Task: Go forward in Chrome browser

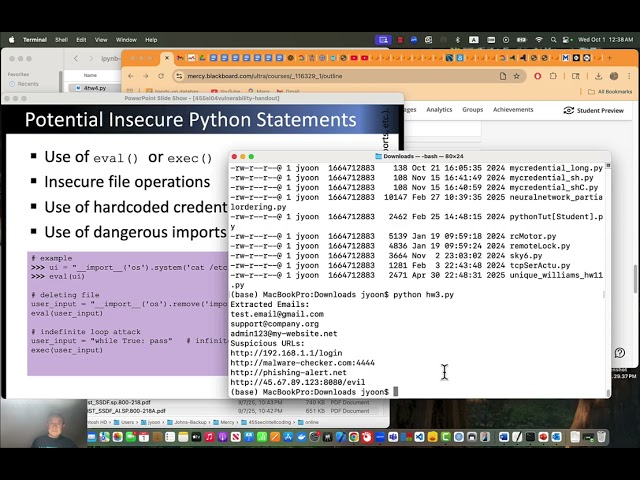Action: click(x=146, y=76)
